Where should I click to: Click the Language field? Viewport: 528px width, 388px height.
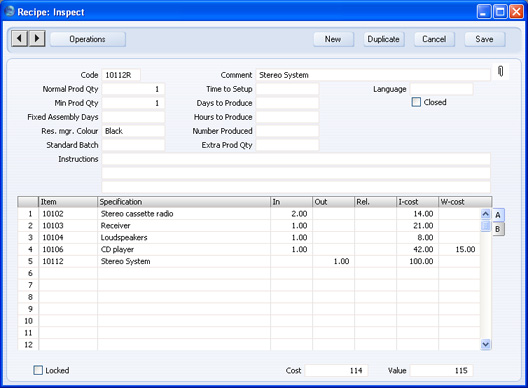441,89
